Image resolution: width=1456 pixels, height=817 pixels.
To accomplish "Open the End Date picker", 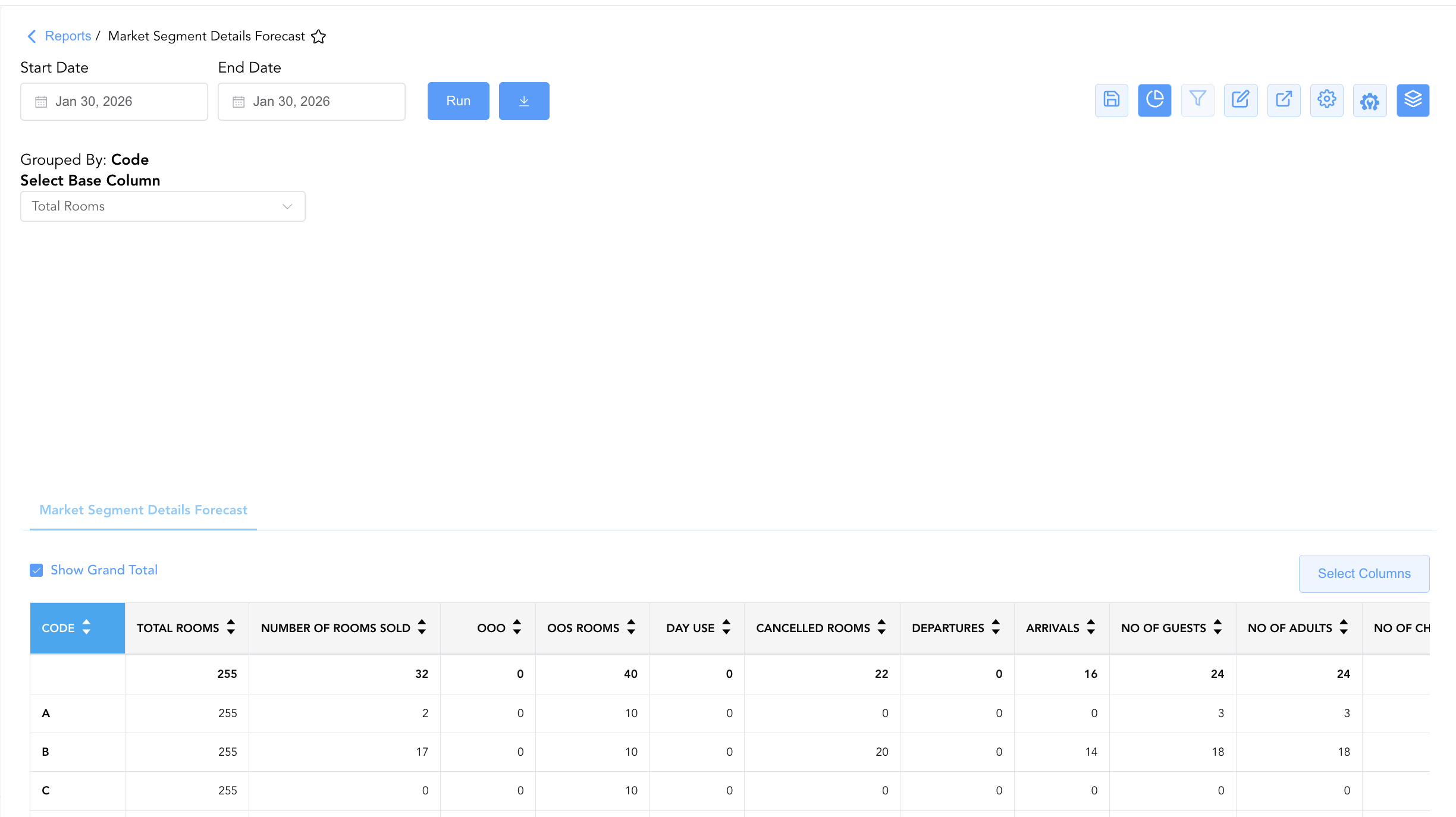I will [x=312, y=102].
